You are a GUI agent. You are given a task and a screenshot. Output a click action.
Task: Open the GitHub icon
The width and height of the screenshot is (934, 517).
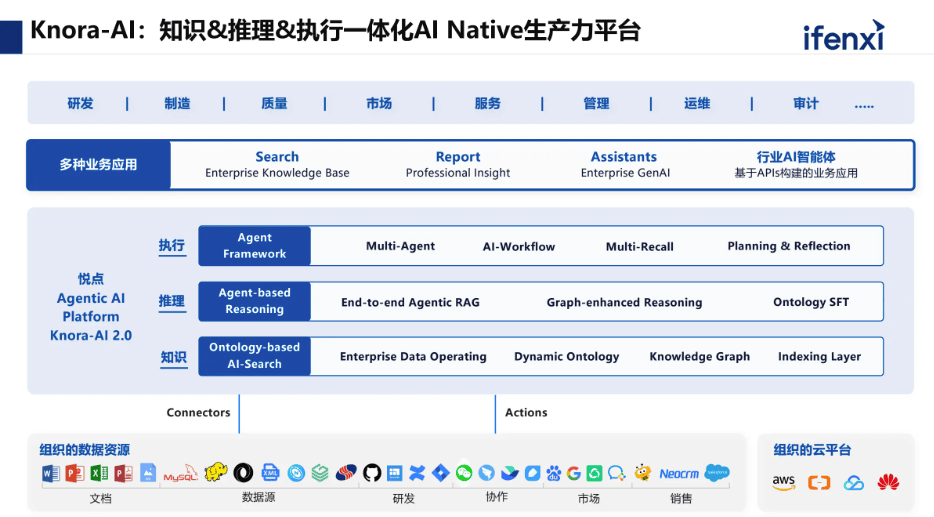(x=372, y=473)
